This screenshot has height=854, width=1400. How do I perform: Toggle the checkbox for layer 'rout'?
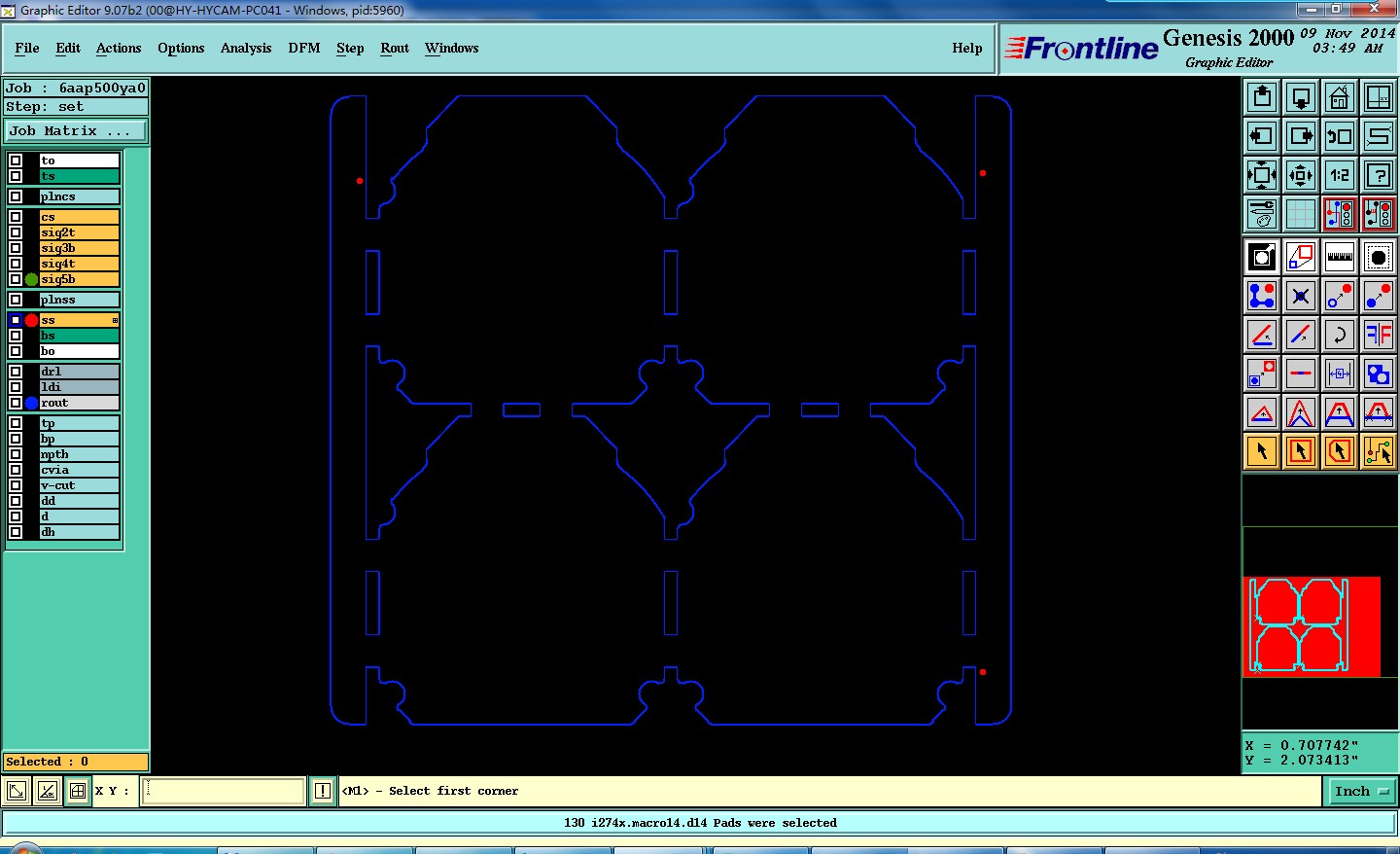16,403
